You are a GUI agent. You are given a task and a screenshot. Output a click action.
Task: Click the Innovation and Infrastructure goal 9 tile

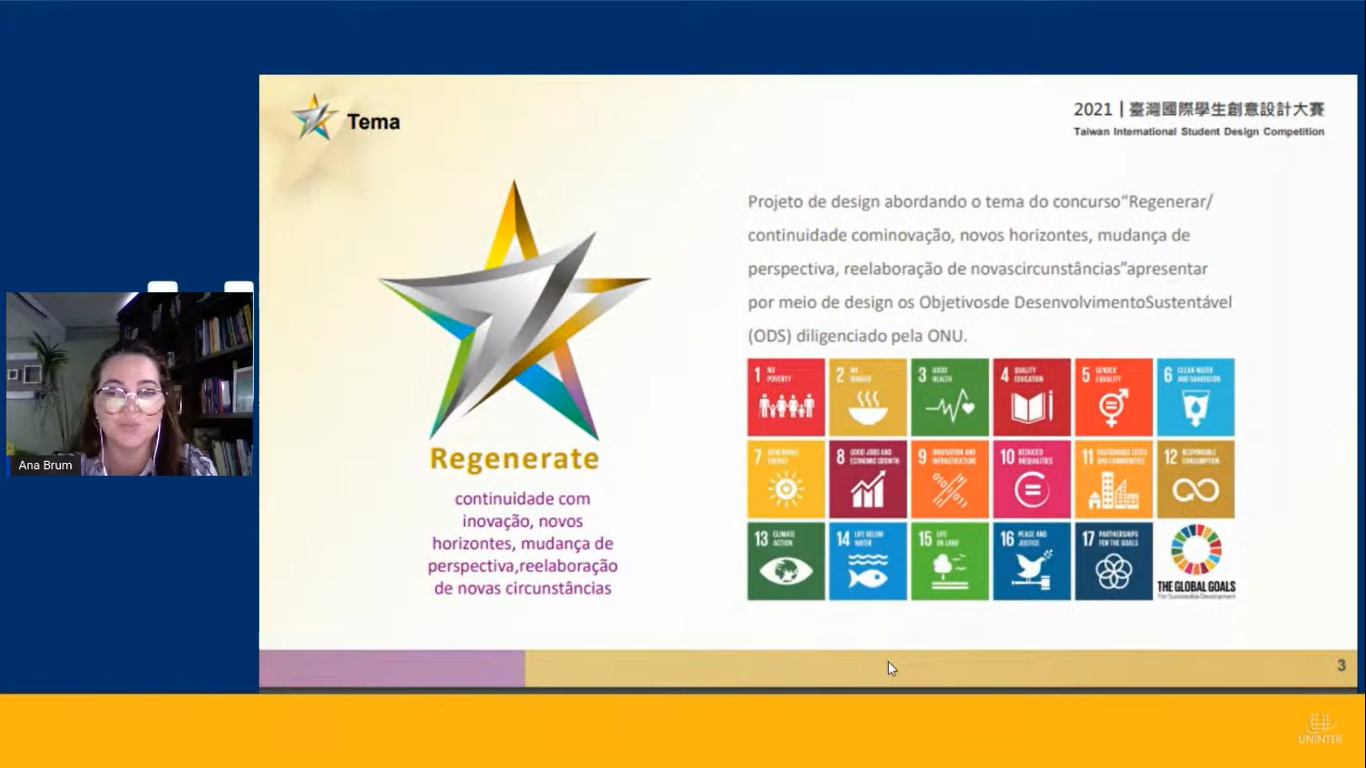pyautogui.click(x=950, y=479)
